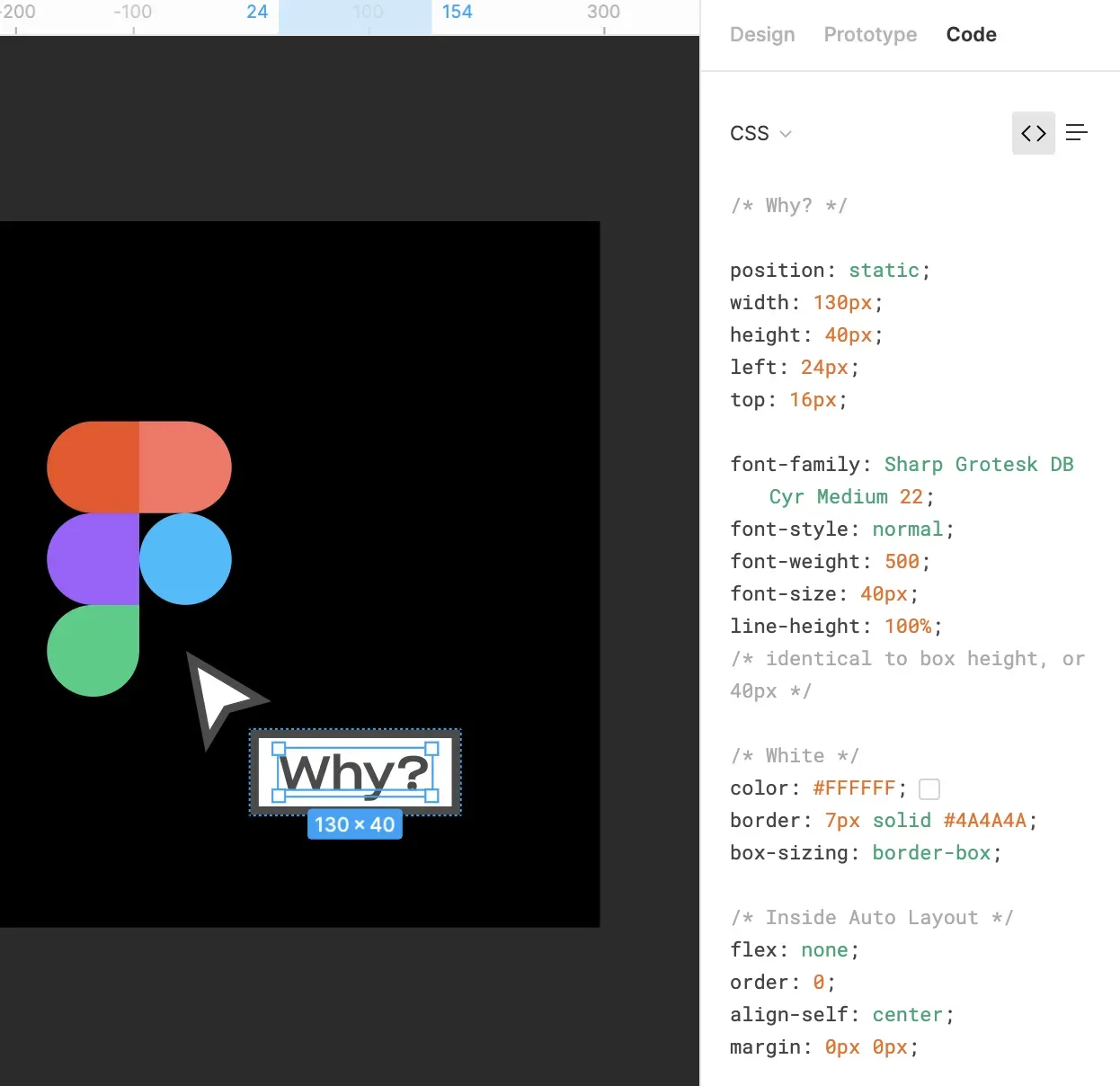Click the white color swatch next to #FFFFFF
This screenshot has height=1086, width=1120.
(x=929, y=789)
